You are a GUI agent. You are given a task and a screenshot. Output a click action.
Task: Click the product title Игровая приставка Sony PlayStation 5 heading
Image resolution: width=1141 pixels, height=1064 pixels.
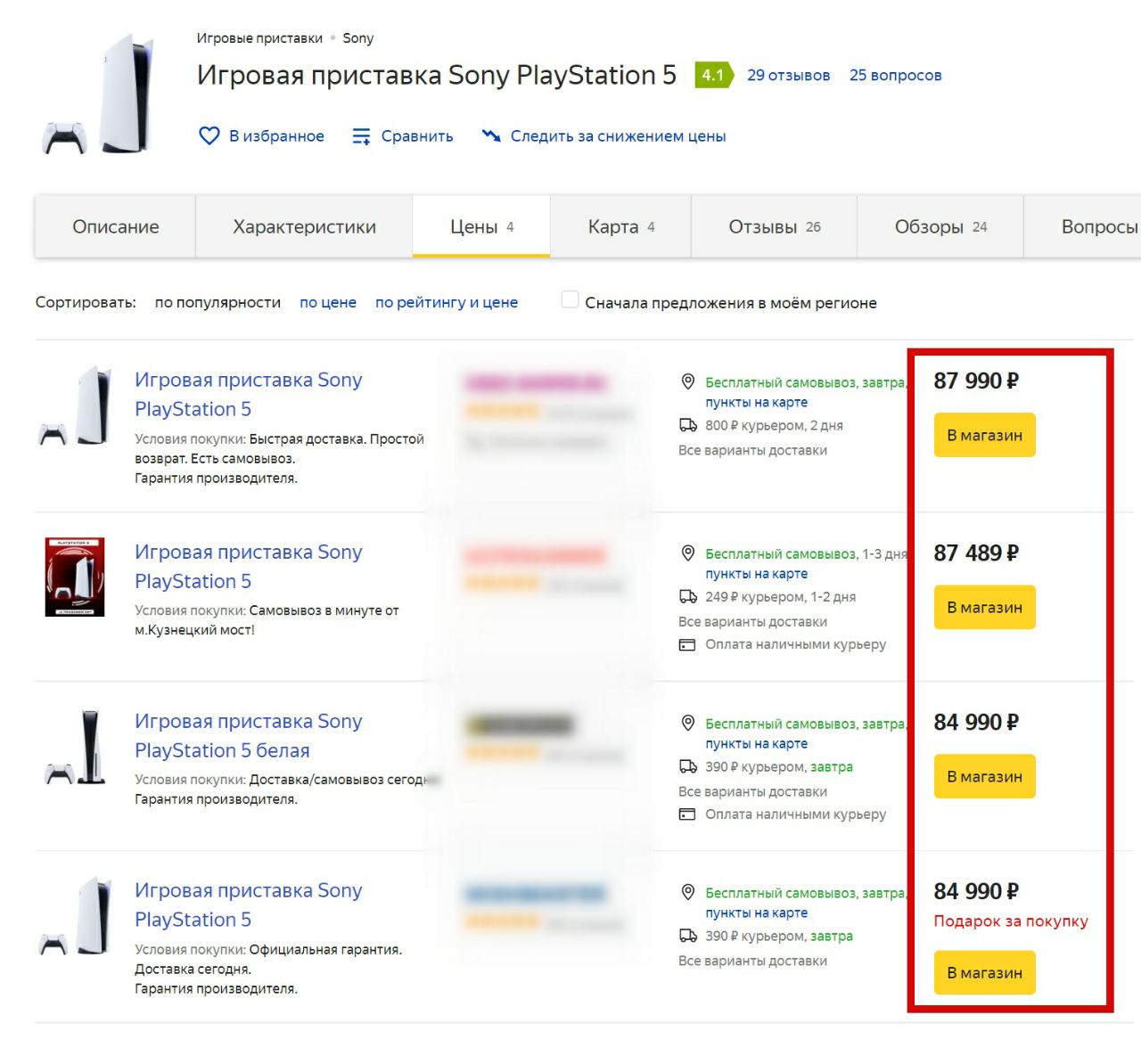pos(437,75)
